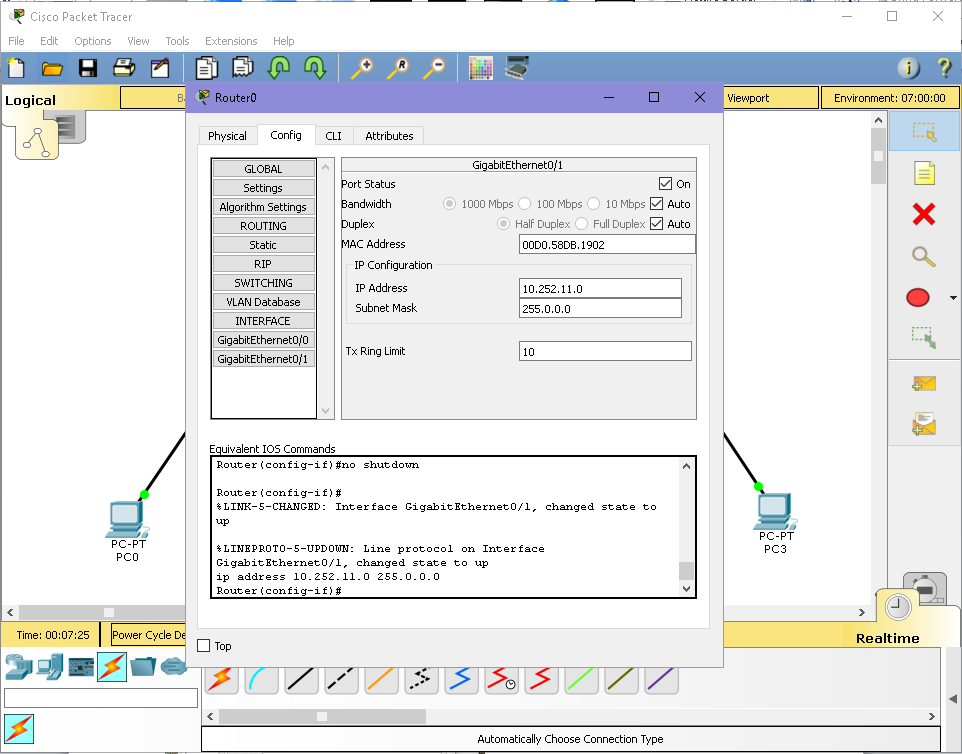962x754 pixels.
Task: Enable the Top checkbox in Router0 window
Action: [204, 645]
